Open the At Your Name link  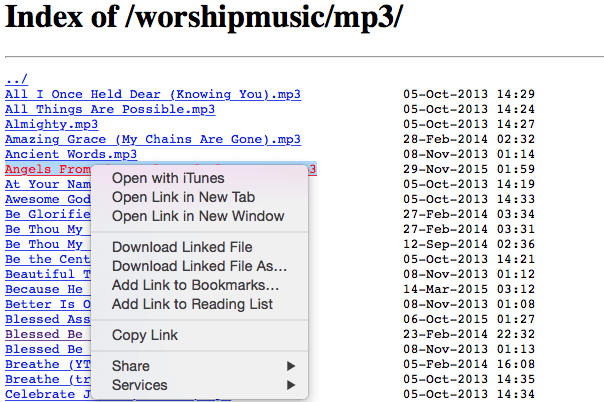point(48,184)
